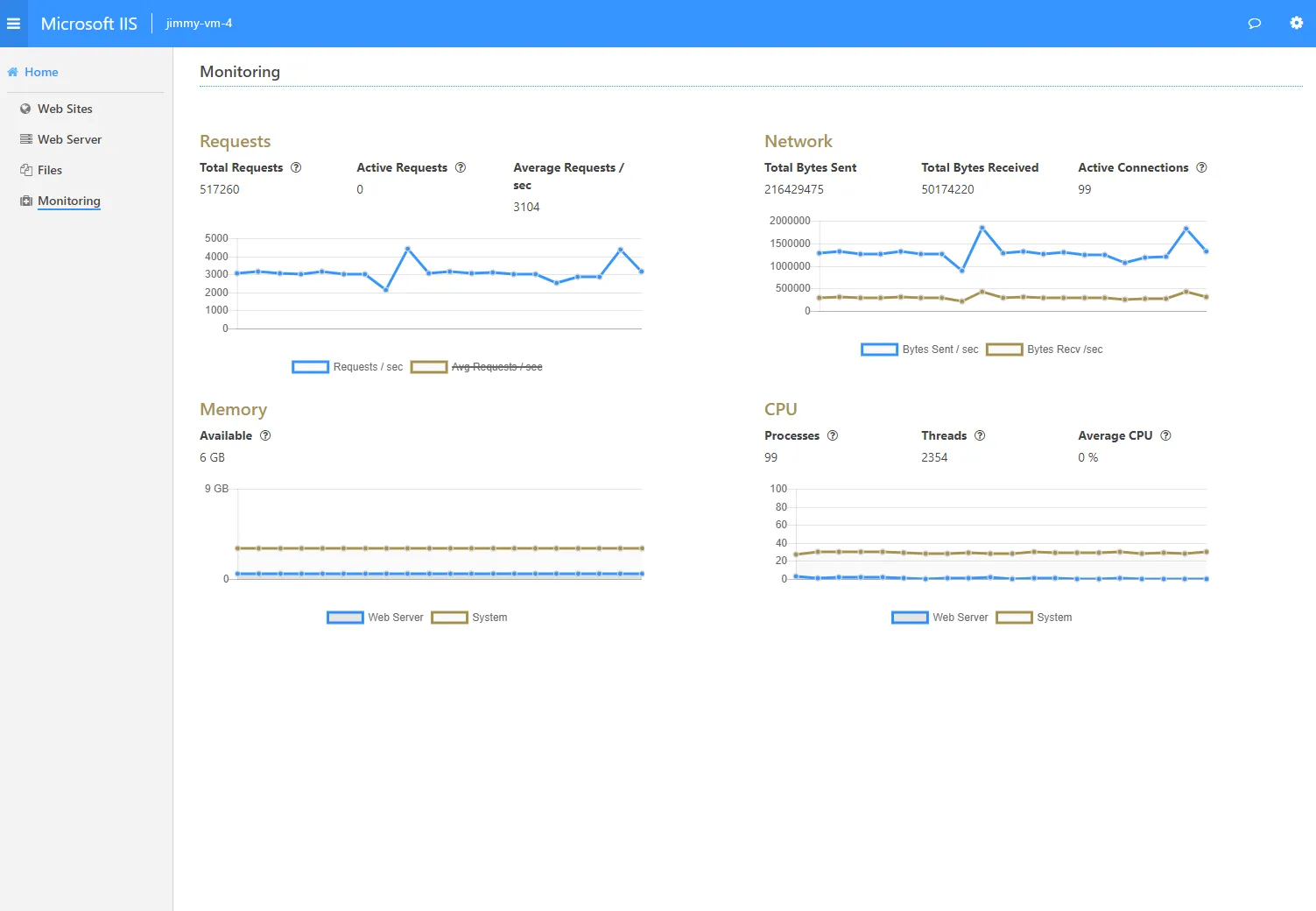Open the Web Sites page
The image size is (1316, 911).
[x=65, y=109]
